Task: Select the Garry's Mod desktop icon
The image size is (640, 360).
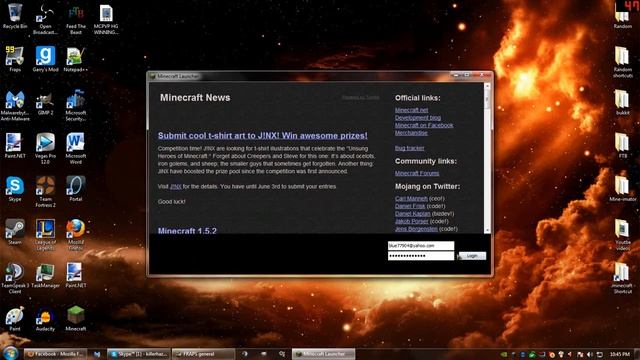Action: [45, 59]
